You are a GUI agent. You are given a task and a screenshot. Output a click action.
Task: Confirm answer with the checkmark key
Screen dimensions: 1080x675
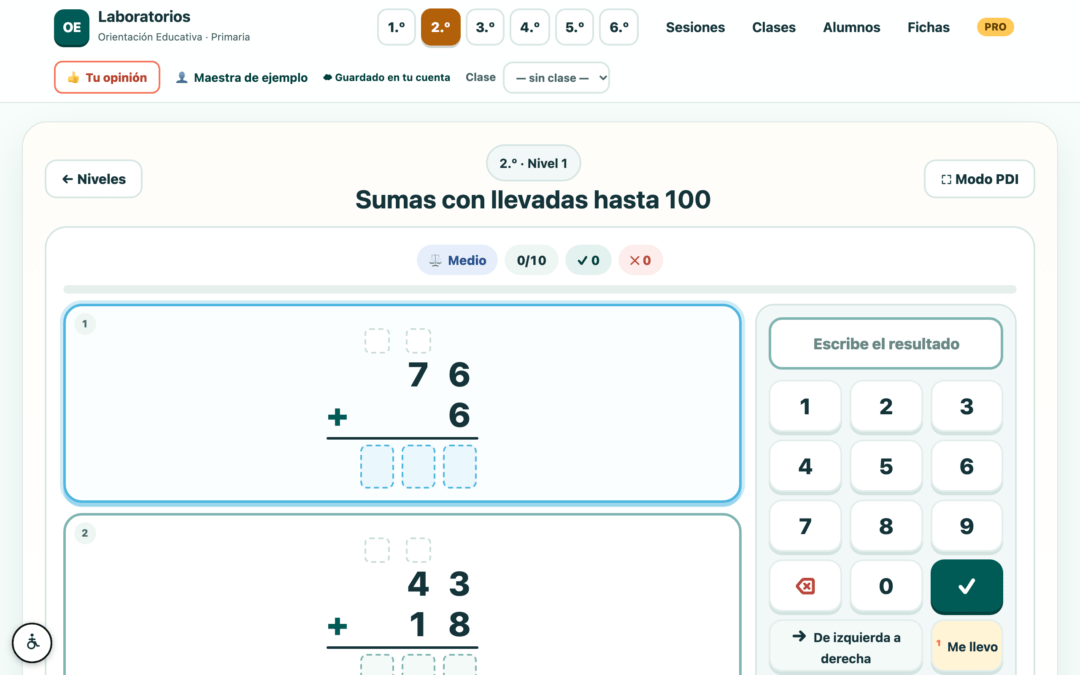click(x=966, y=586)
